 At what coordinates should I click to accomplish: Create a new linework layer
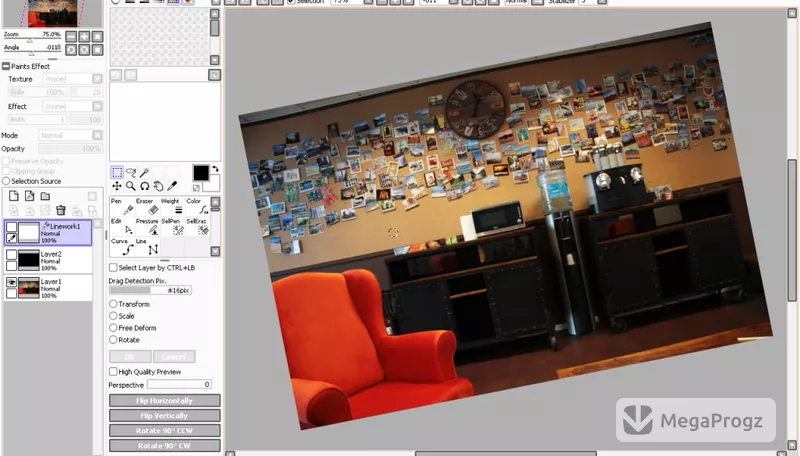pyautogui.click(x=30, y=196)
